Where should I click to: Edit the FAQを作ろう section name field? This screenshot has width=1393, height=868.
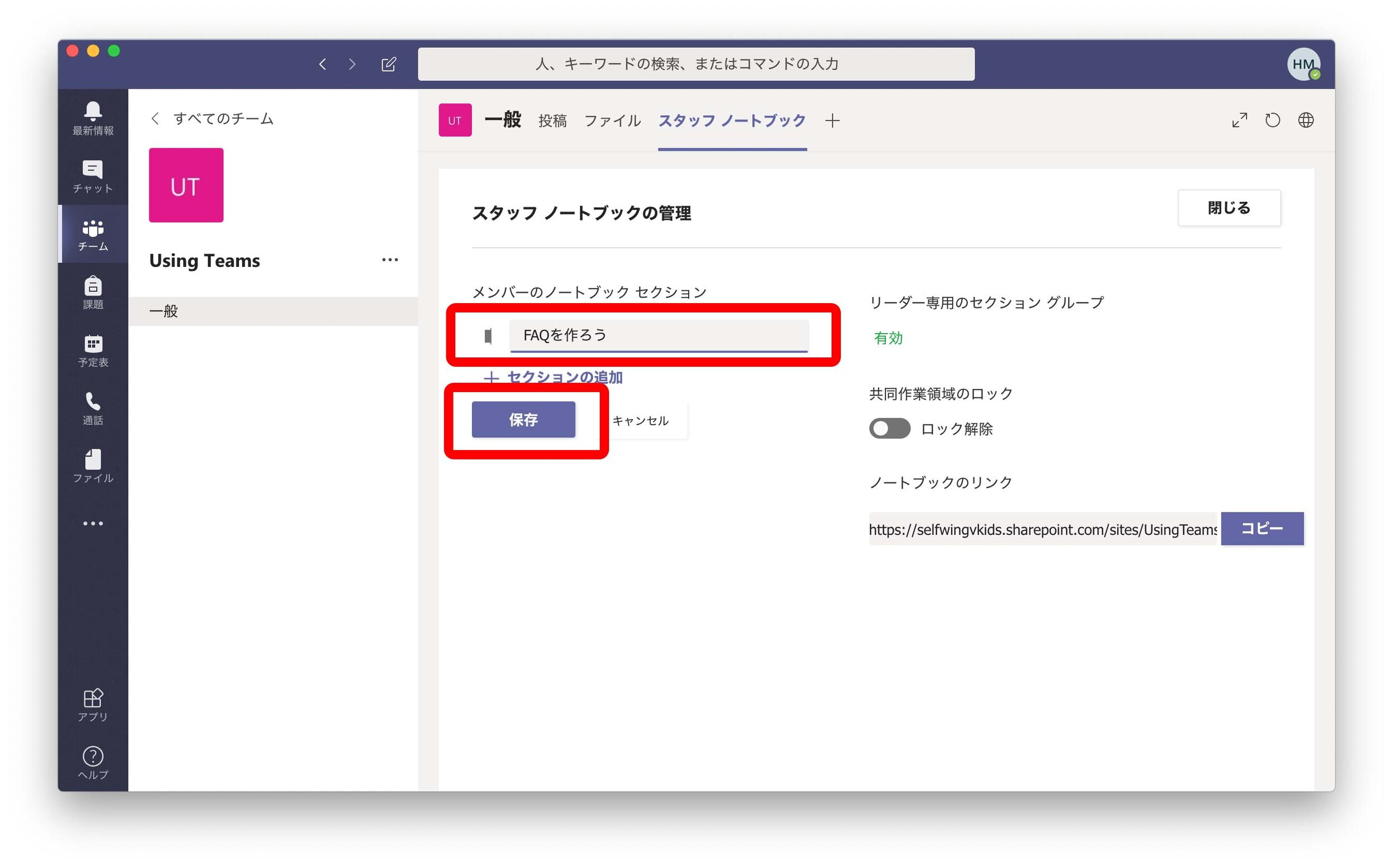point(659,335)
